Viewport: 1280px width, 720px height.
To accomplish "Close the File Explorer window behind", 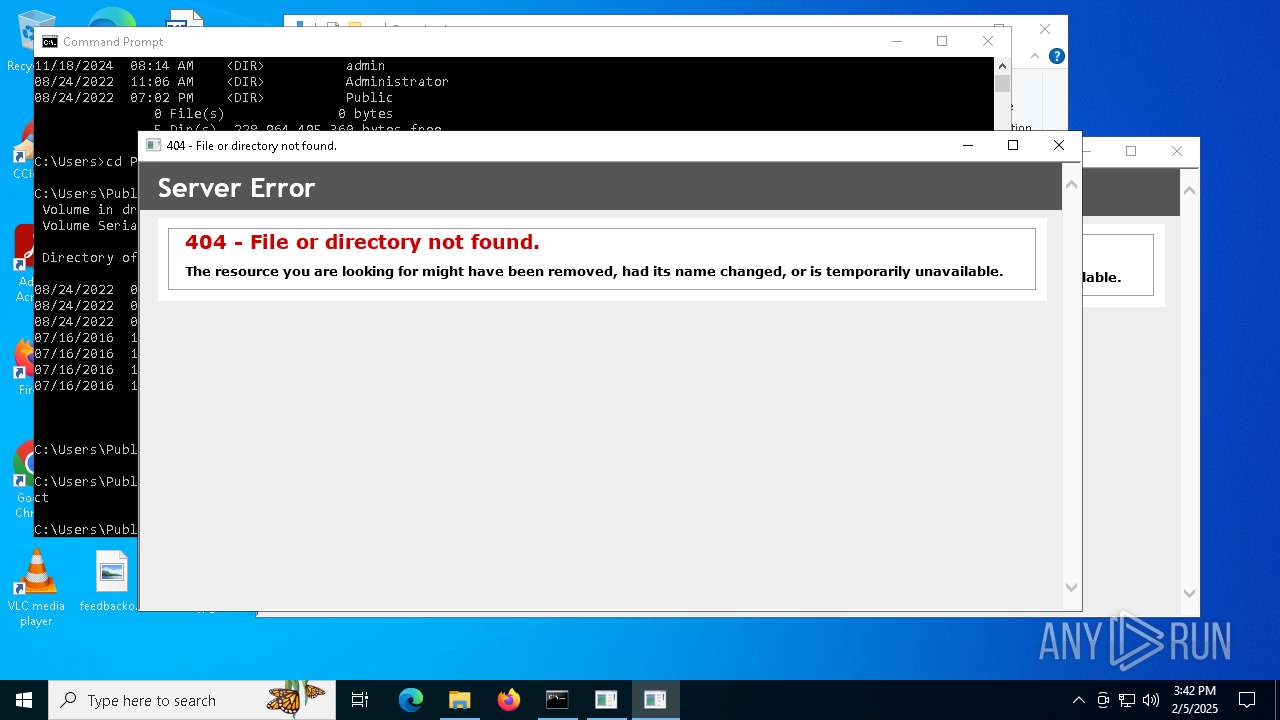I will [x=1045, y=29].
